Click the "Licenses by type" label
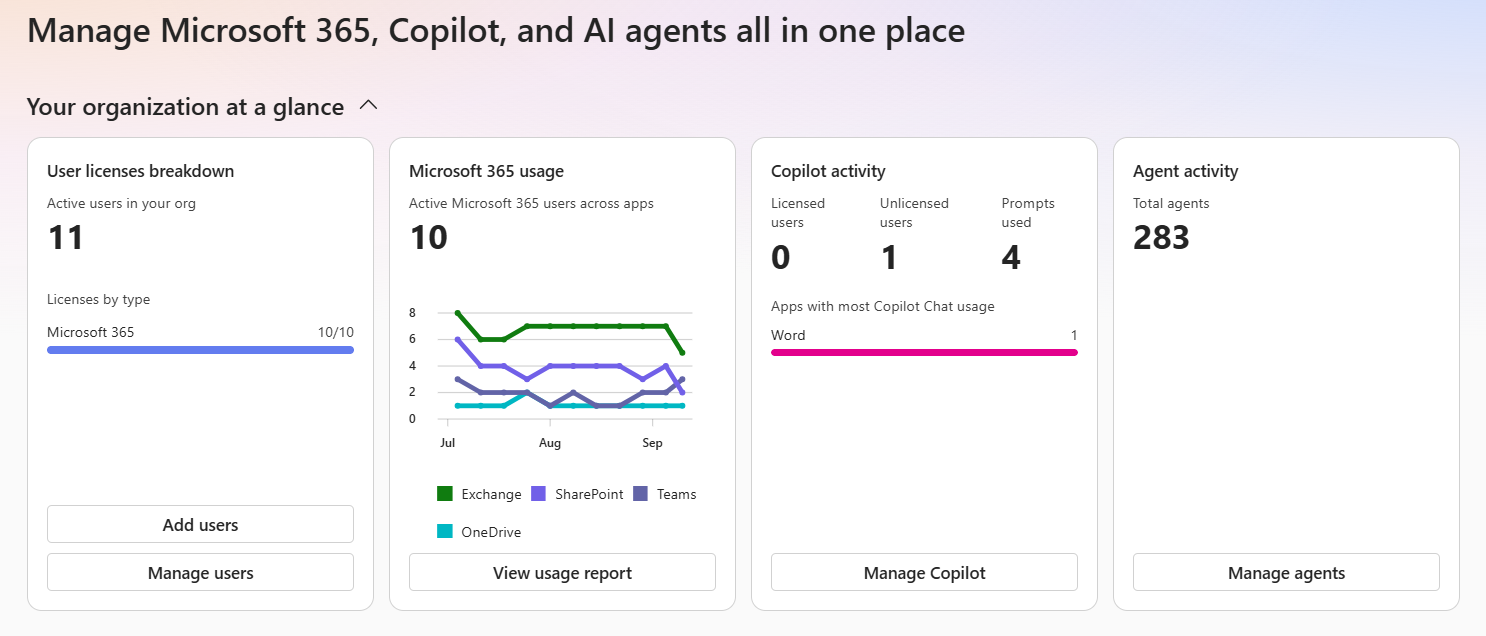 tap(98, 299)
